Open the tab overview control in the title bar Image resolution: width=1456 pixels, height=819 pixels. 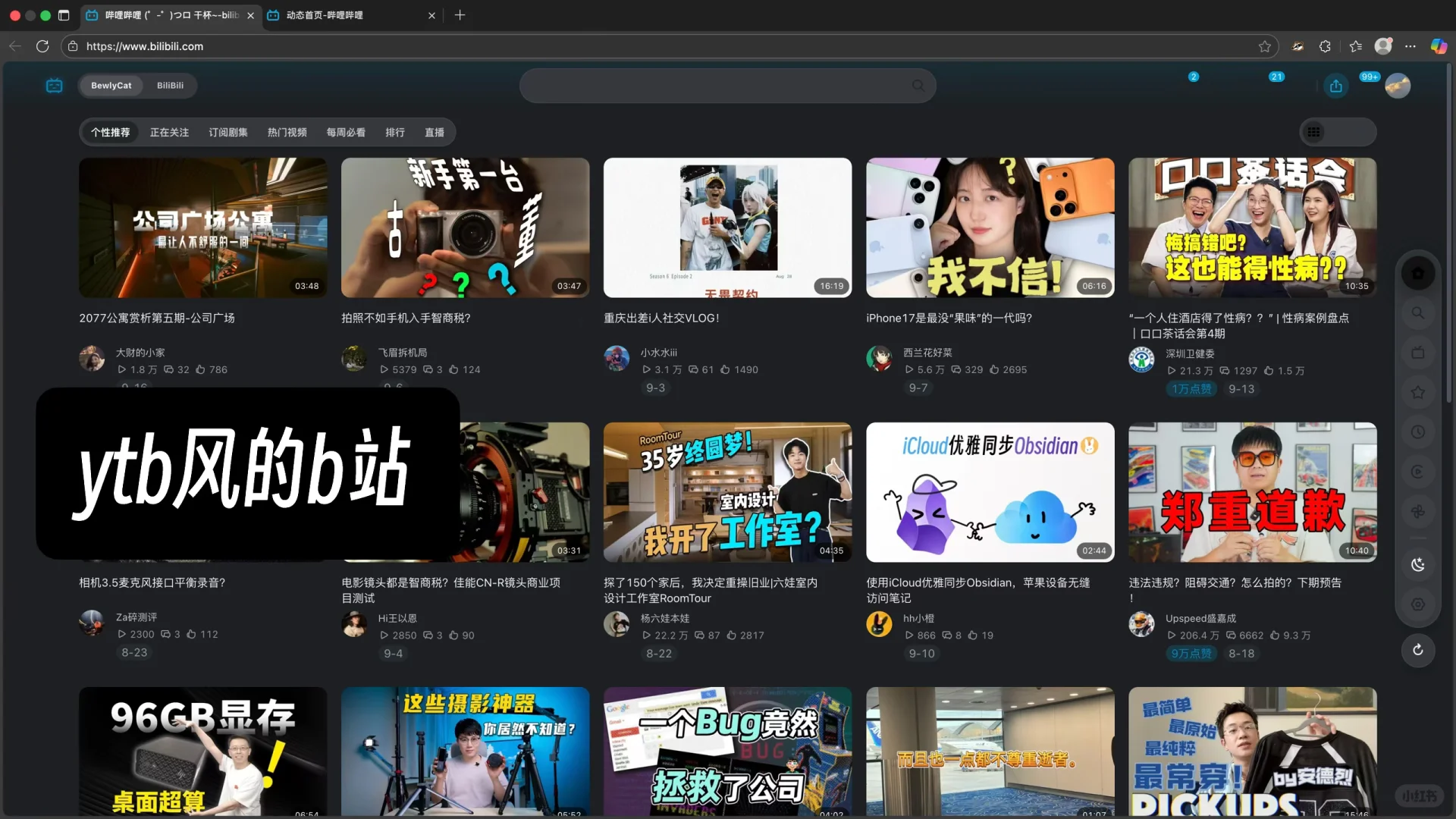[64, 15]
